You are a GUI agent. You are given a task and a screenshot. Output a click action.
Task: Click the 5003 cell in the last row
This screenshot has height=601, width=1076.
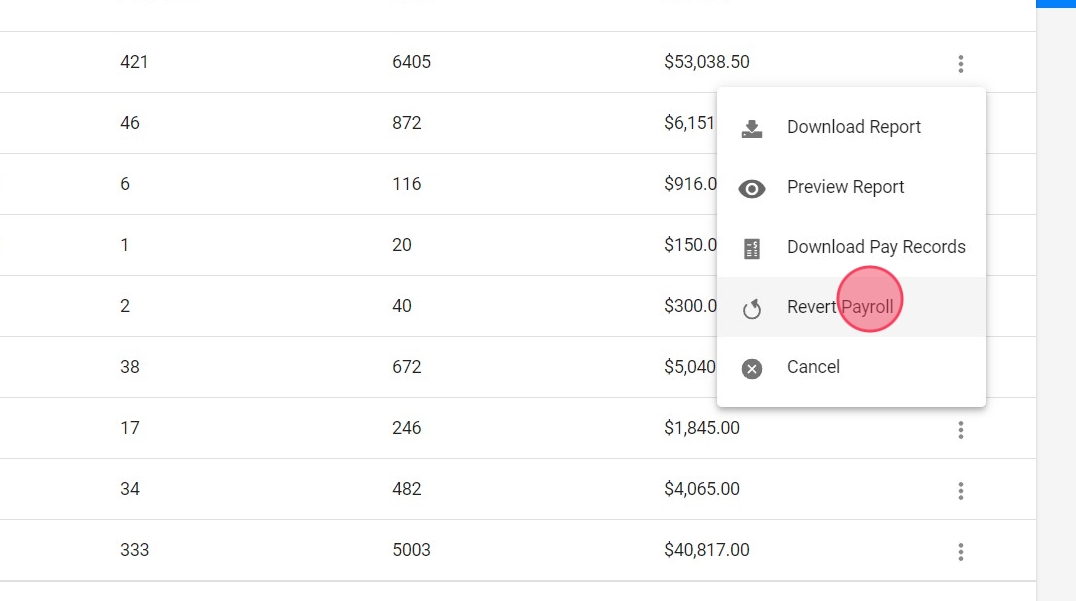[411, 550]
